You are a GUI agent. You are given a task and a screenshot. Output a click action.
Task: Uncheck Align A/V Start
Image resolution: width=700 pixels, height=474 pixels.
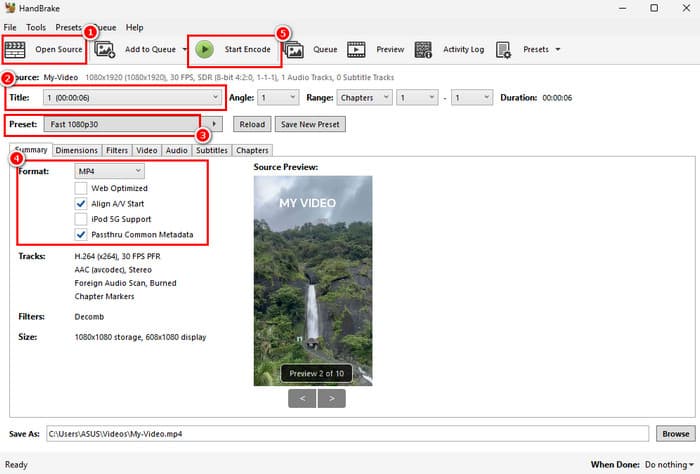tap(81, 204)
